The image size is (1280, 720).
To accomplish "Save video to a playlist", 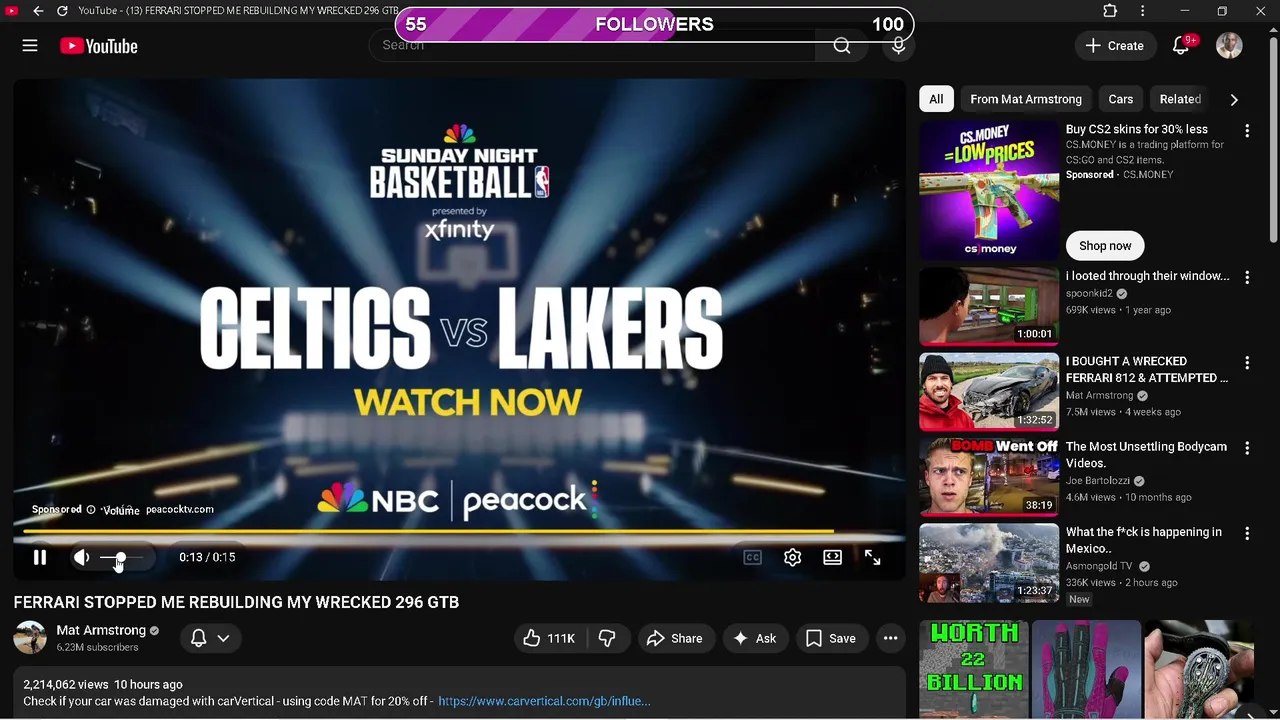I will pyautogui.click(x=831, y=638).
